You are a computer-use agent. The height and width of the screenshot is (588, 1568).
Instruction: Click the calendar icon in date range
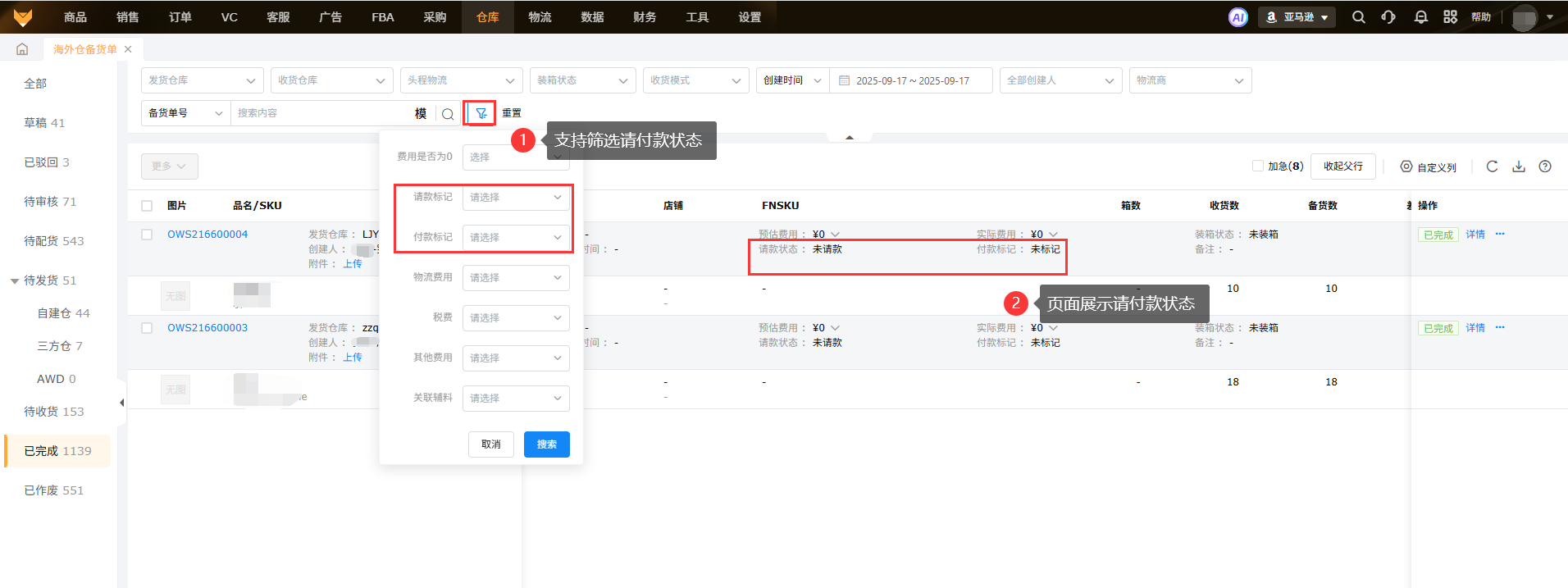pyautogui.click(x=844, y=80)
